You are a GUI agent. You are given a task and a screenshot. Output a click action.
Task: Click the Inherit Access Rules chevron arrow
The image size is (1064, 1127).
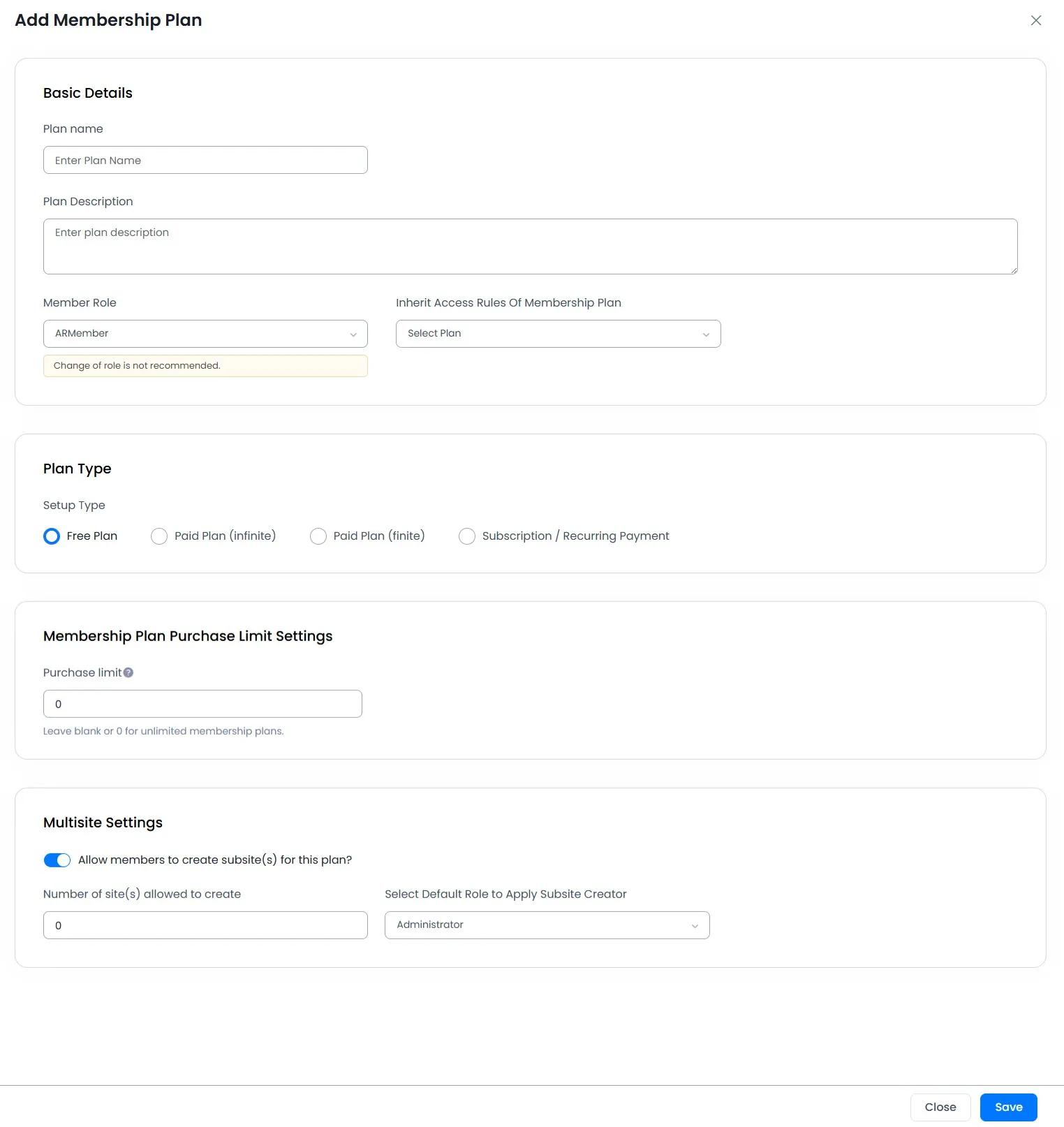coord(706,334)
